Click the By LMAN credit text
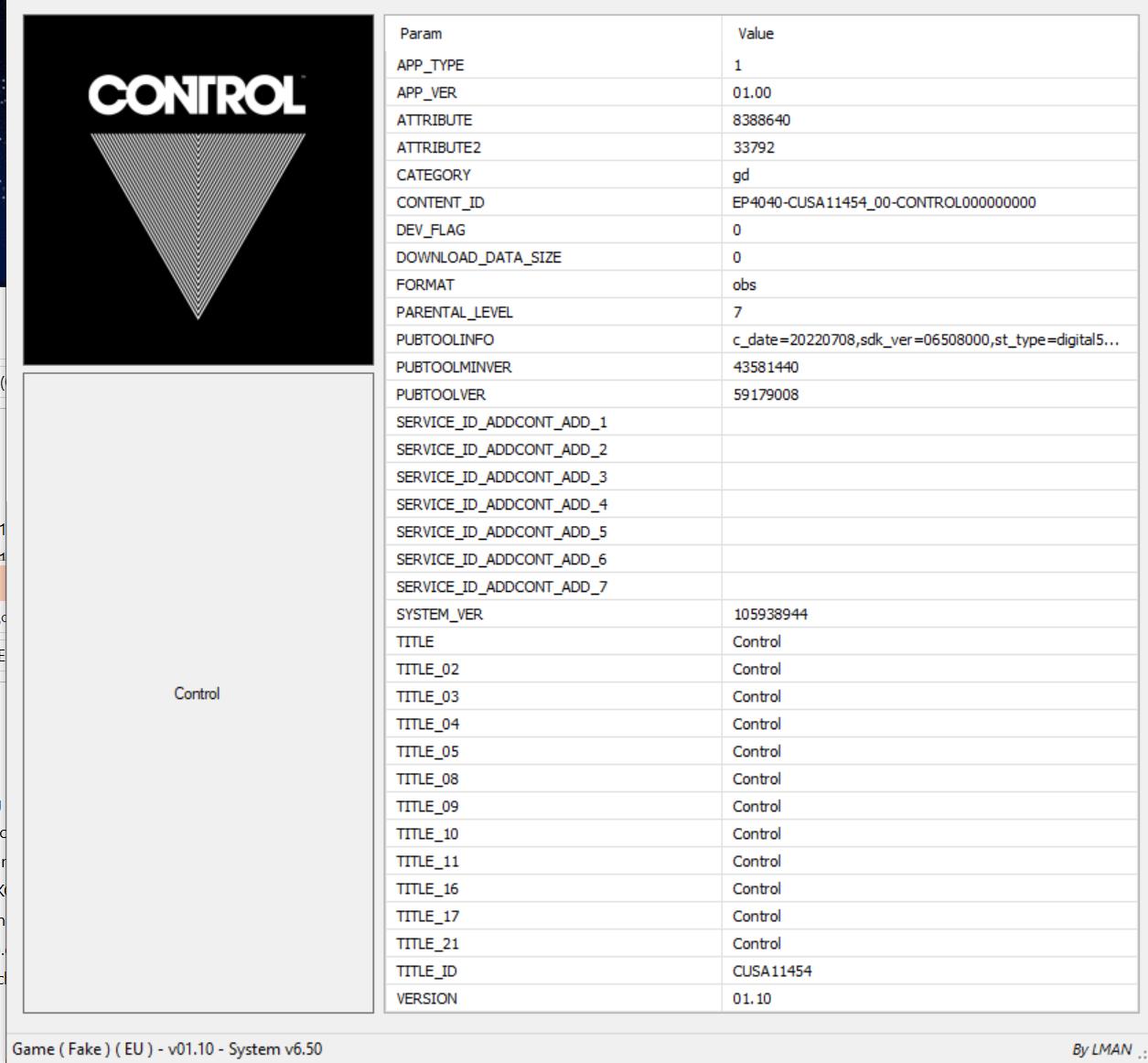 (x=1101, y=1049)
